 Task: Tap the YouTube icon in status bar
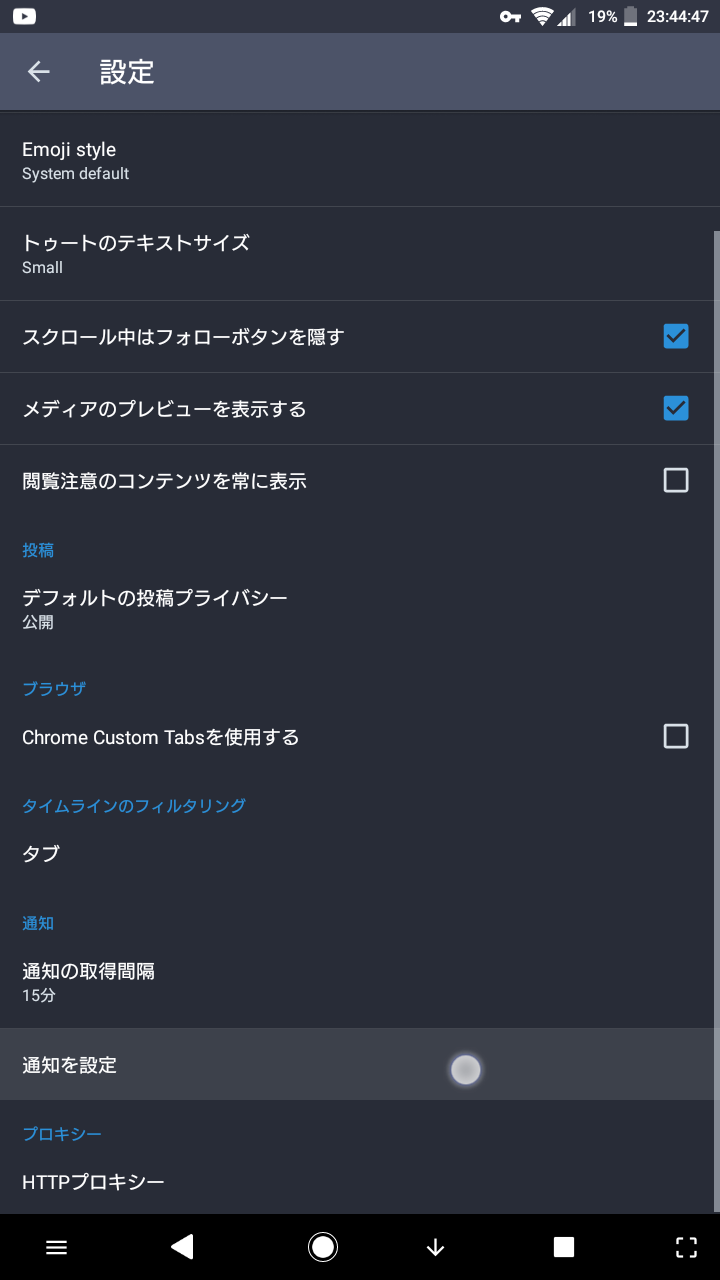tap(24, 16)
